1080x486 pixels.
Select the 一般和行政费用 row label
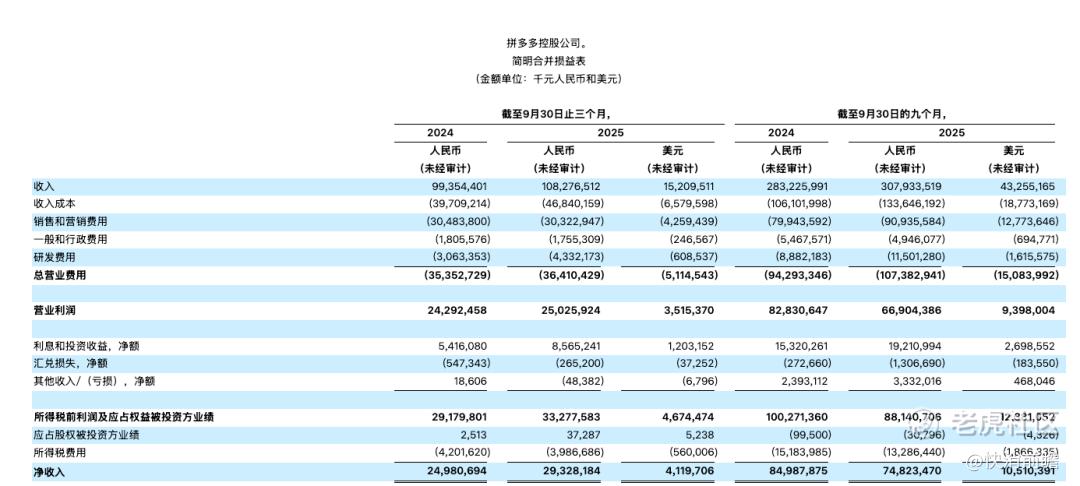pos(70,240)
